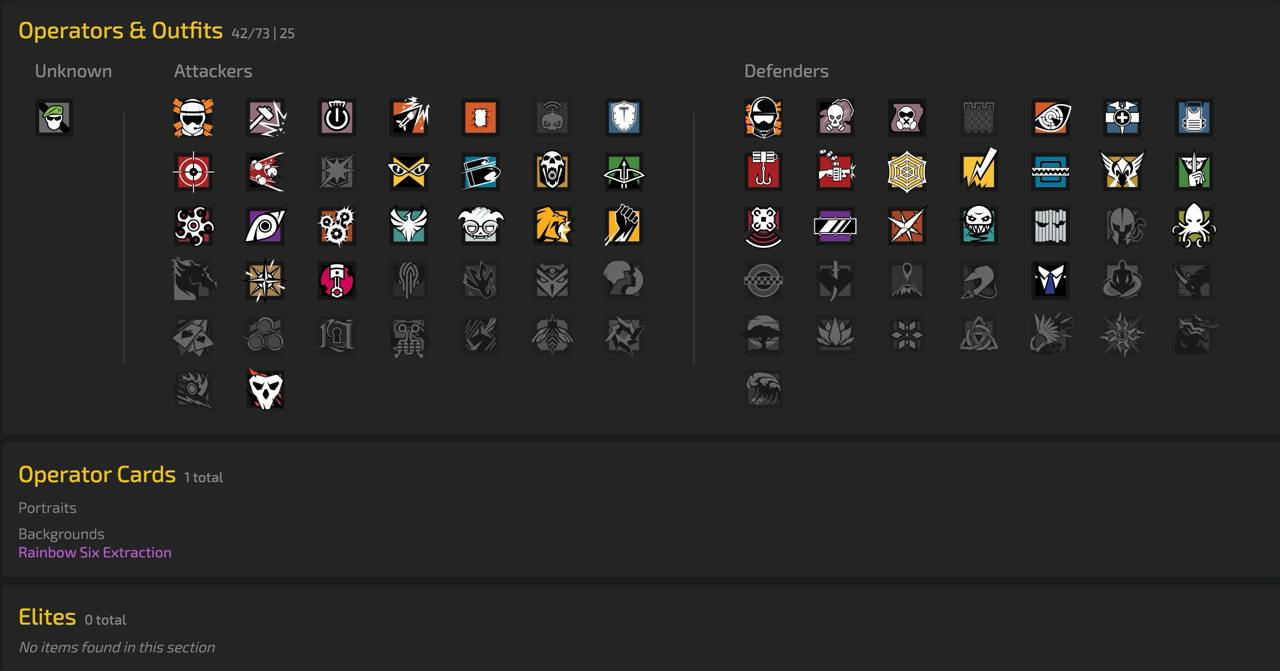Select the Sledge hammer operator icon
This screenshot has width=1280, height=671.
click(266, 118)
